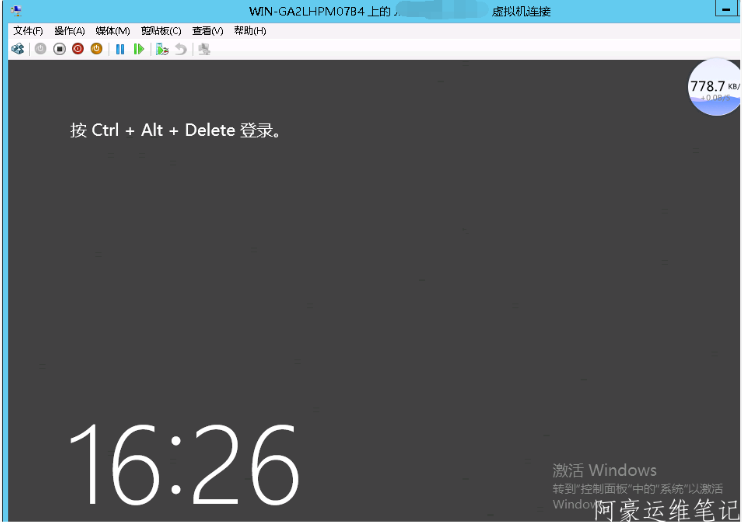Click the grayed-out Start VM icon
This screenshot has height=522, width=742.
point(40,48)
